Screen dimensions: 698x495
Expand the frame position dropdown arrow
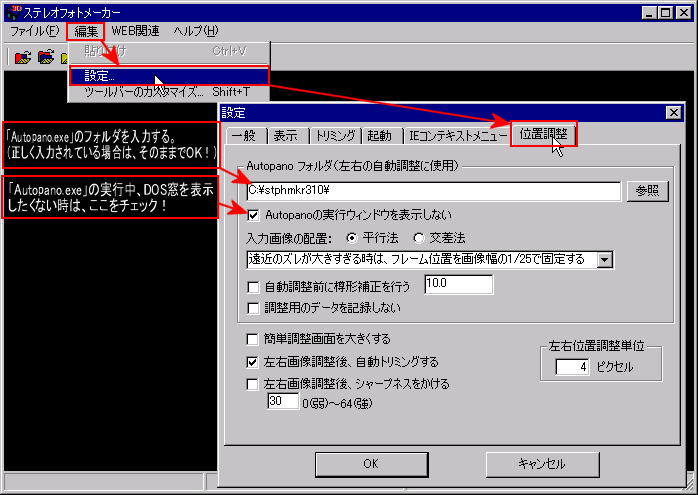click(605, 260)
